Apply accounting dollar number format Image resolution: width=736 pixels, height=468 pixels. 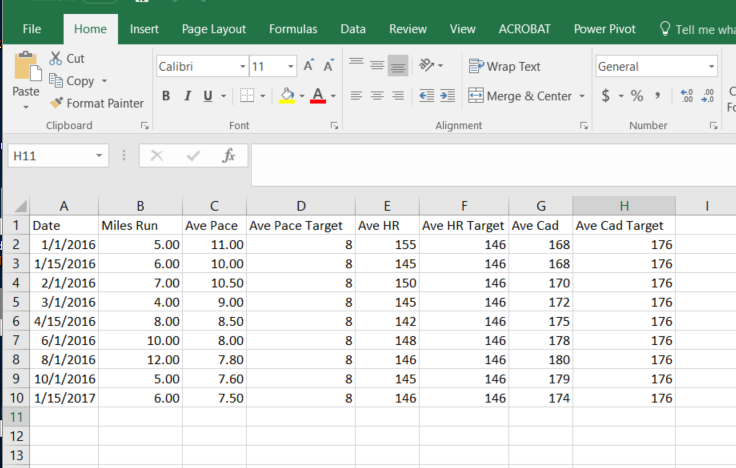click(606, 96)
